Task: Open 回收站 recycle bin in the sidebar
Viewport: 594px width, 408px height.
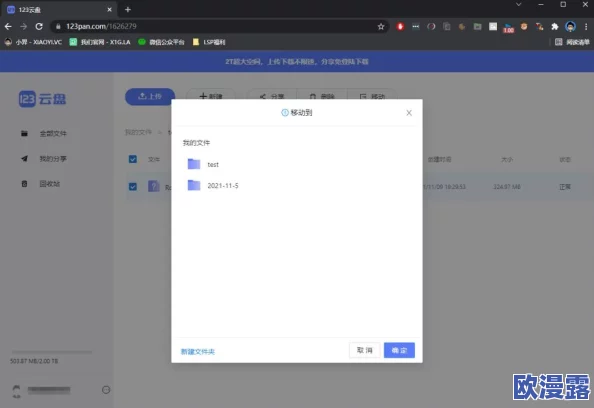Action: point(50,184)
